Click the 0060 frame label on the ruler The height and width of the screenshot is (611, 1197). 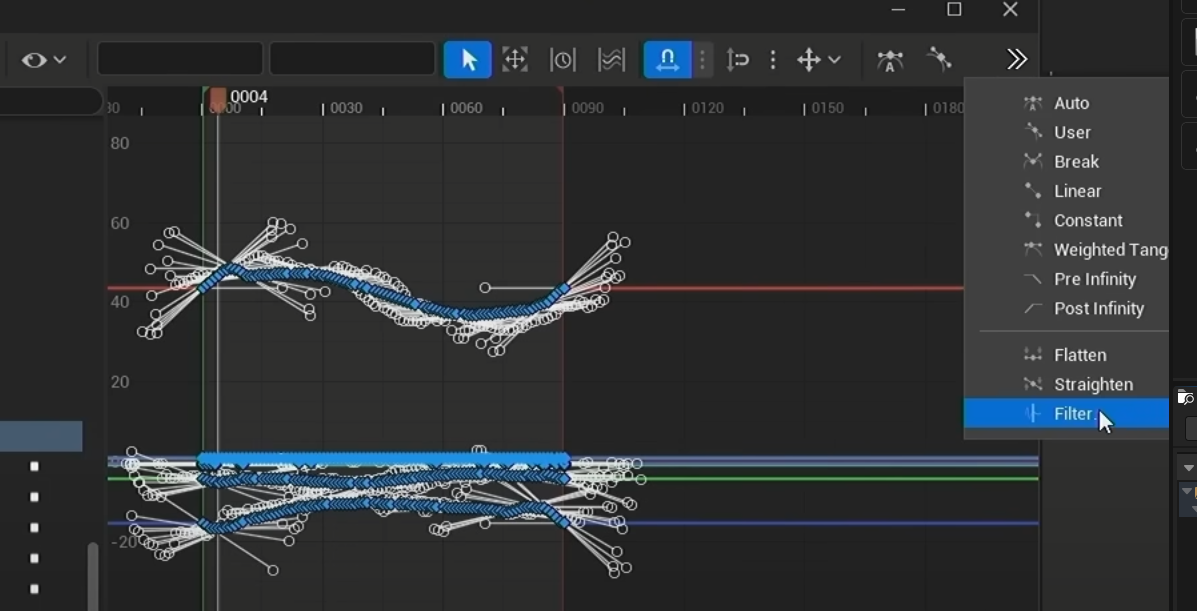point(466,108)
